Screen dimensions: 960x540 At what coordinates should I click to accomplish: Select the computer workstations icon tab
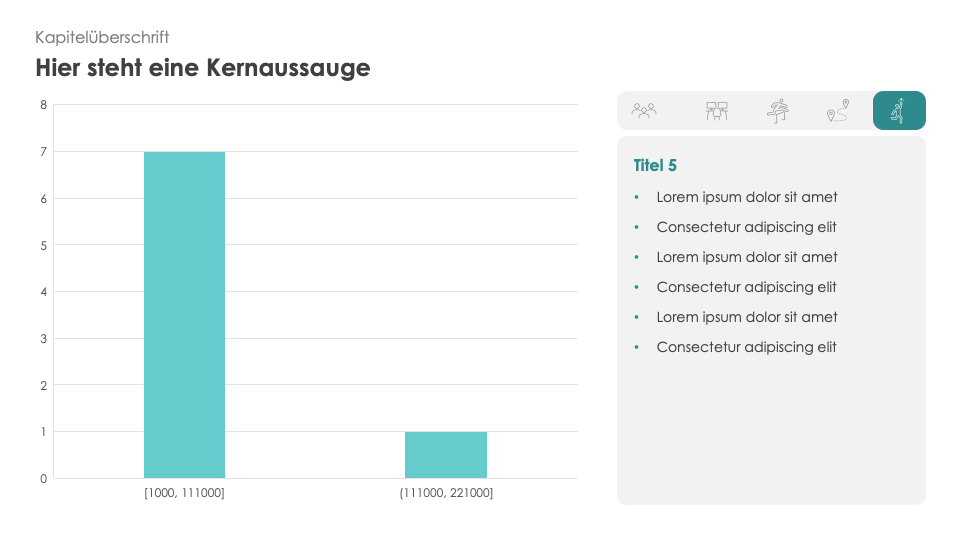[716, 111]
